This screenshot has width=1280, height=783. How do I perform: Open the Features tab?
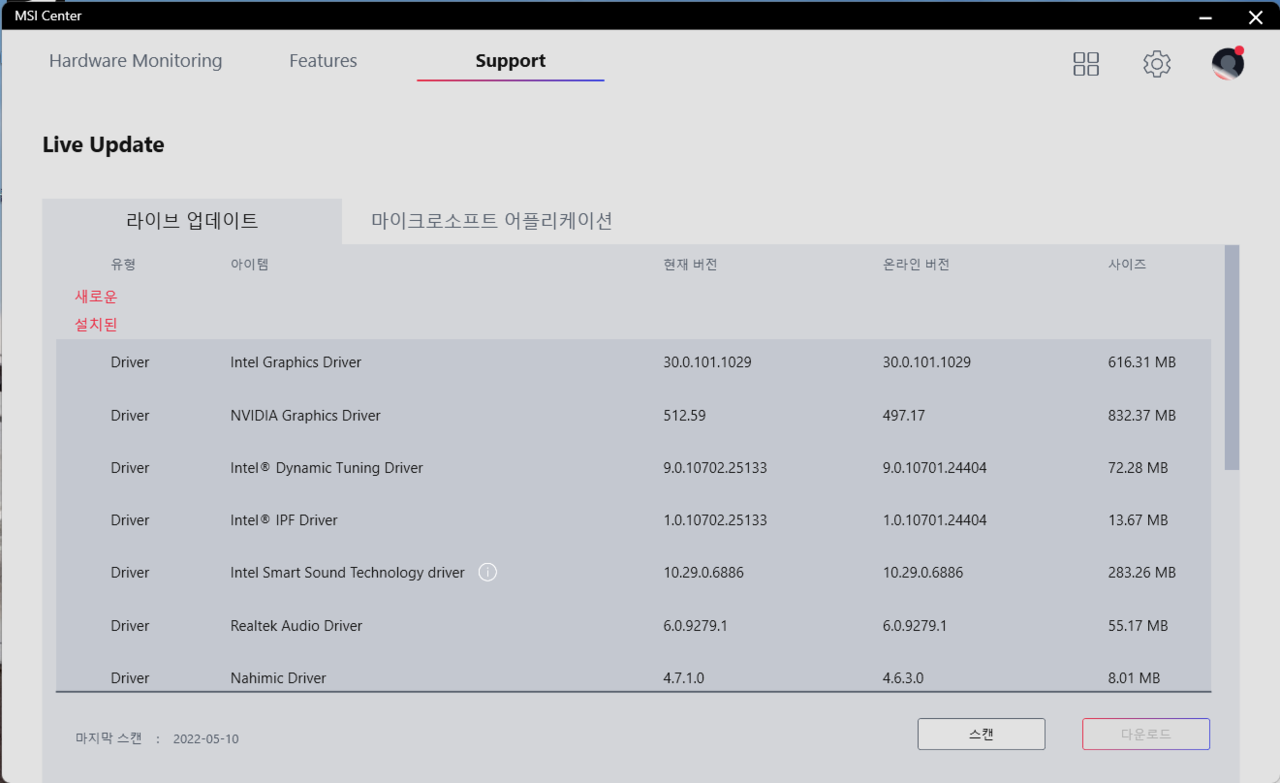[x=323, y=61]
